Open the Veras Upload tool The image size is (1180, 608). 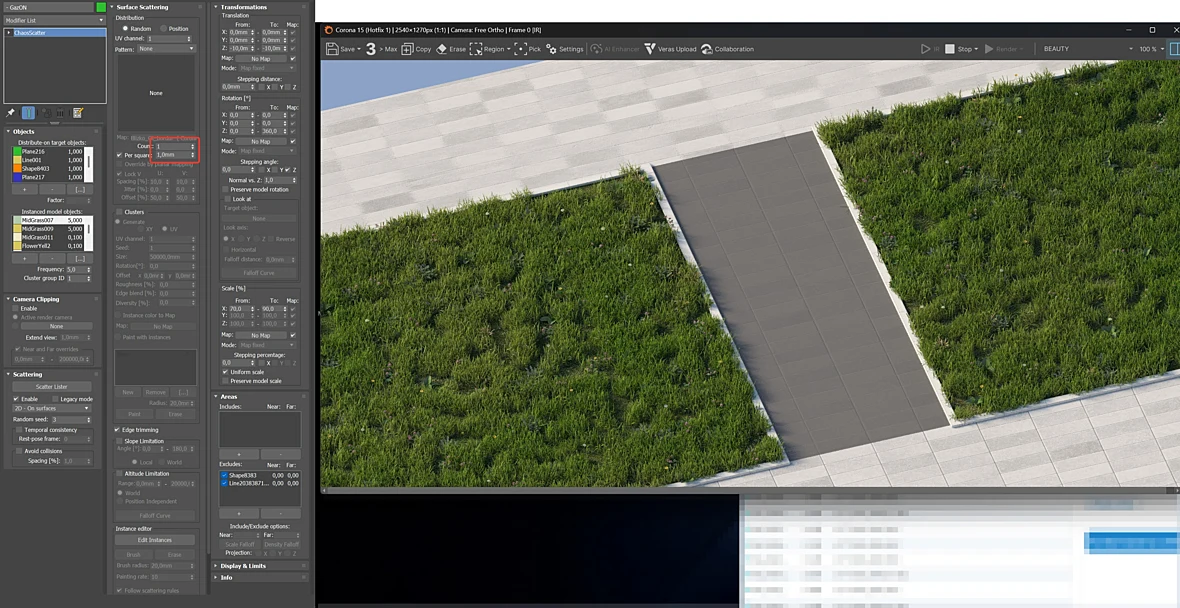coord(650,49)
